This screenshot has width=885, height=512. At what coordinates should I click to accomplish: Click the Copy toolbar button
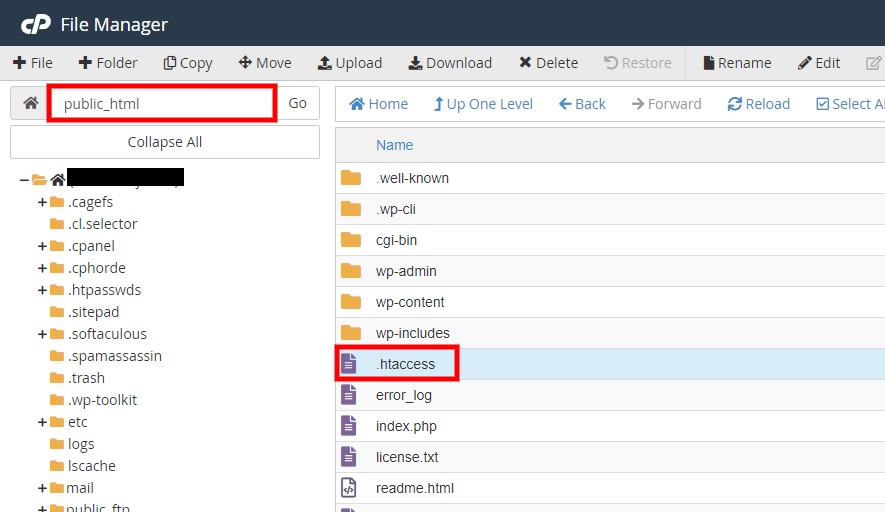point(188,63)
